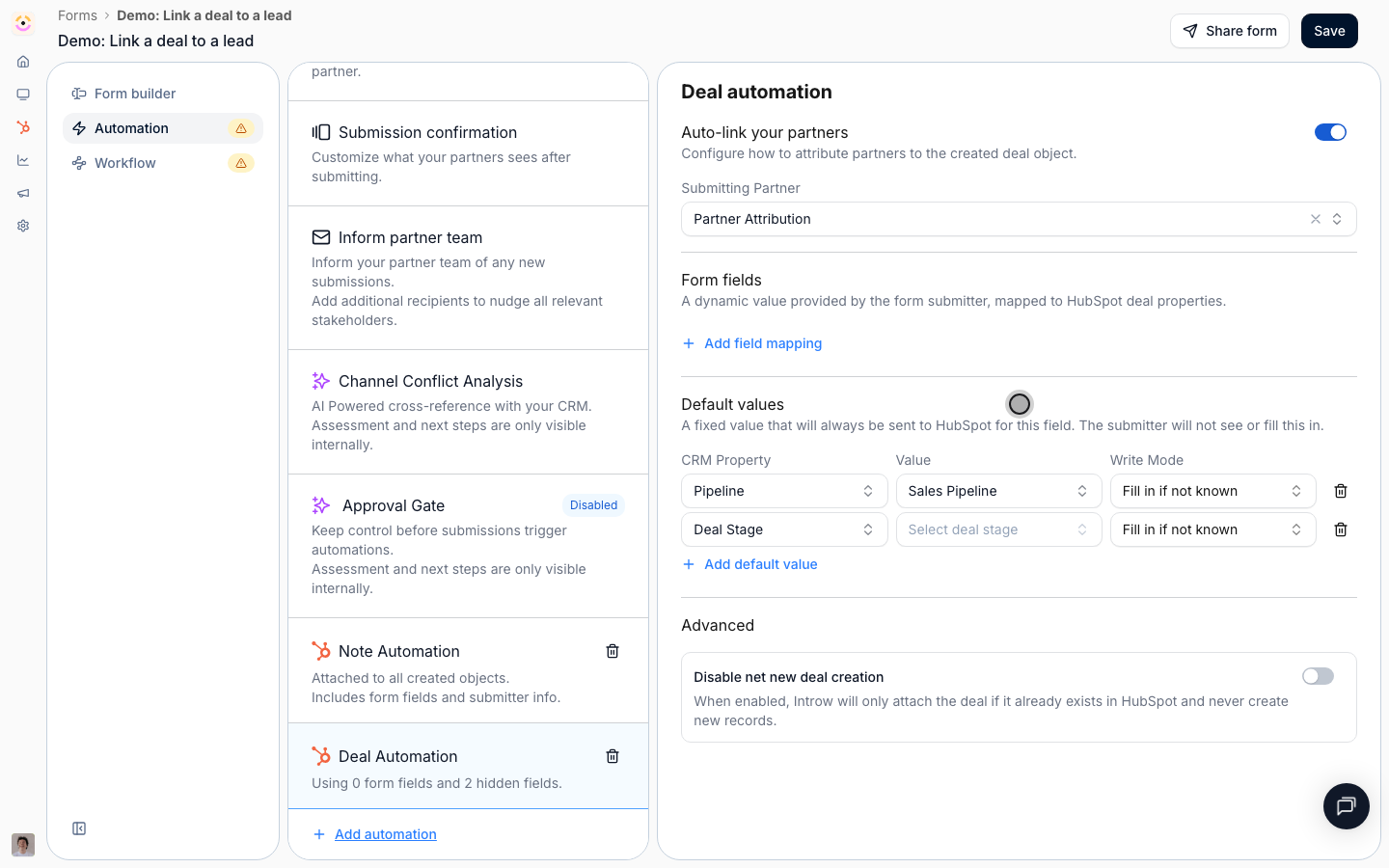Open the settings gear icon in sidebar

click(23, 226)
